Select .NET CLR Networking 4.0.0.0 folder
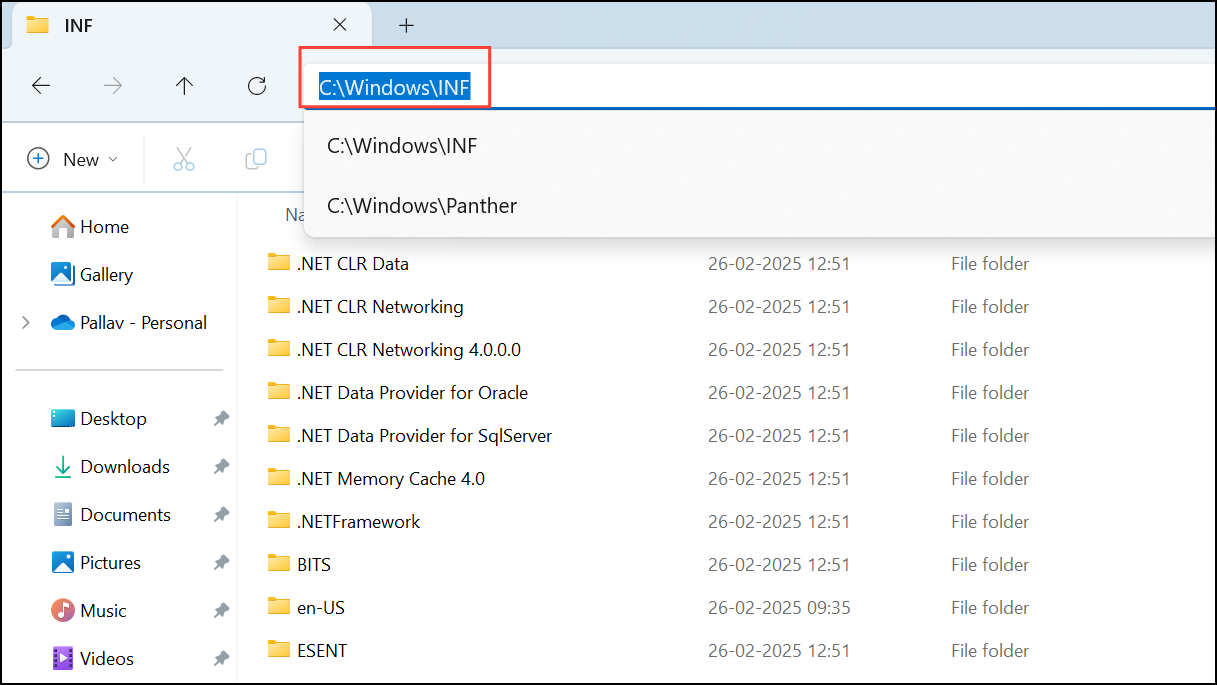Screen dimensions: 1217x685 [x=409, y=350]
